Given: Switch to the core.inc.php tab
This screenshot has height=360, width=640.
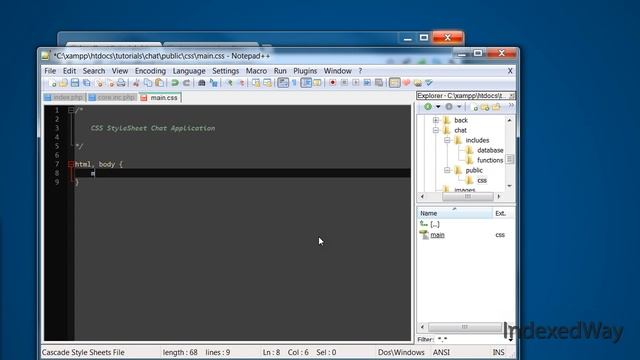Looking at the screenshot, I should pyautogui.click(x=112, y=98).
